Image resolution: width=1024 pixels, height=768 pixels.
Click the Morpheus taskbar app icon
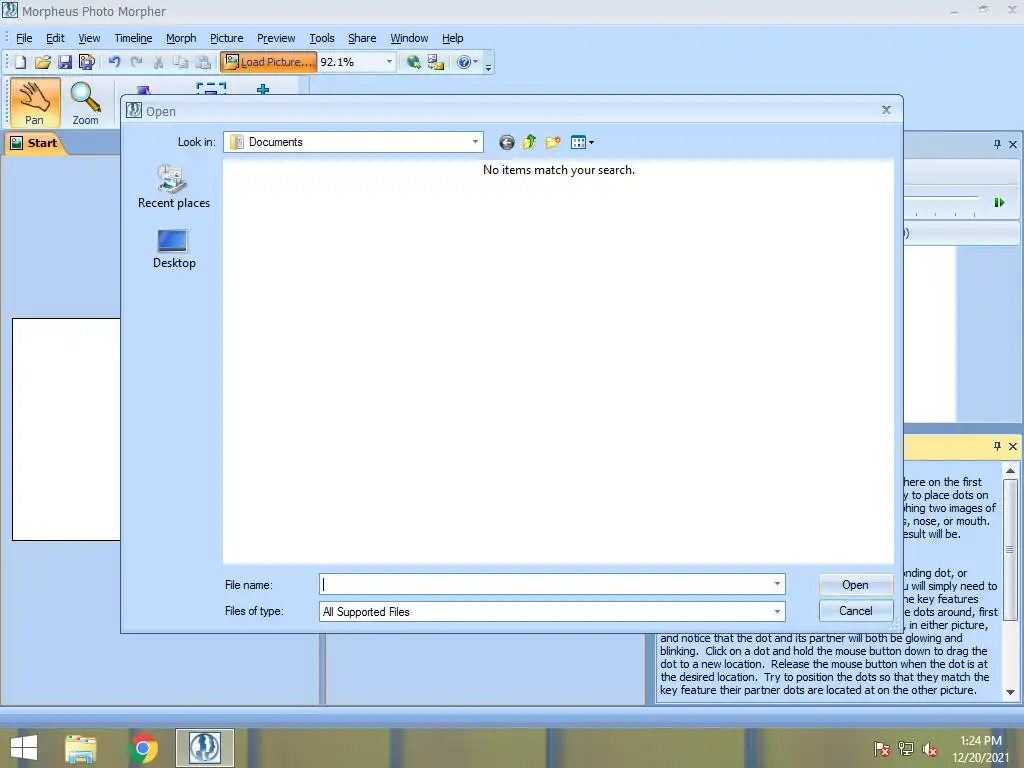pyautogui.click(x=204, y=748)
